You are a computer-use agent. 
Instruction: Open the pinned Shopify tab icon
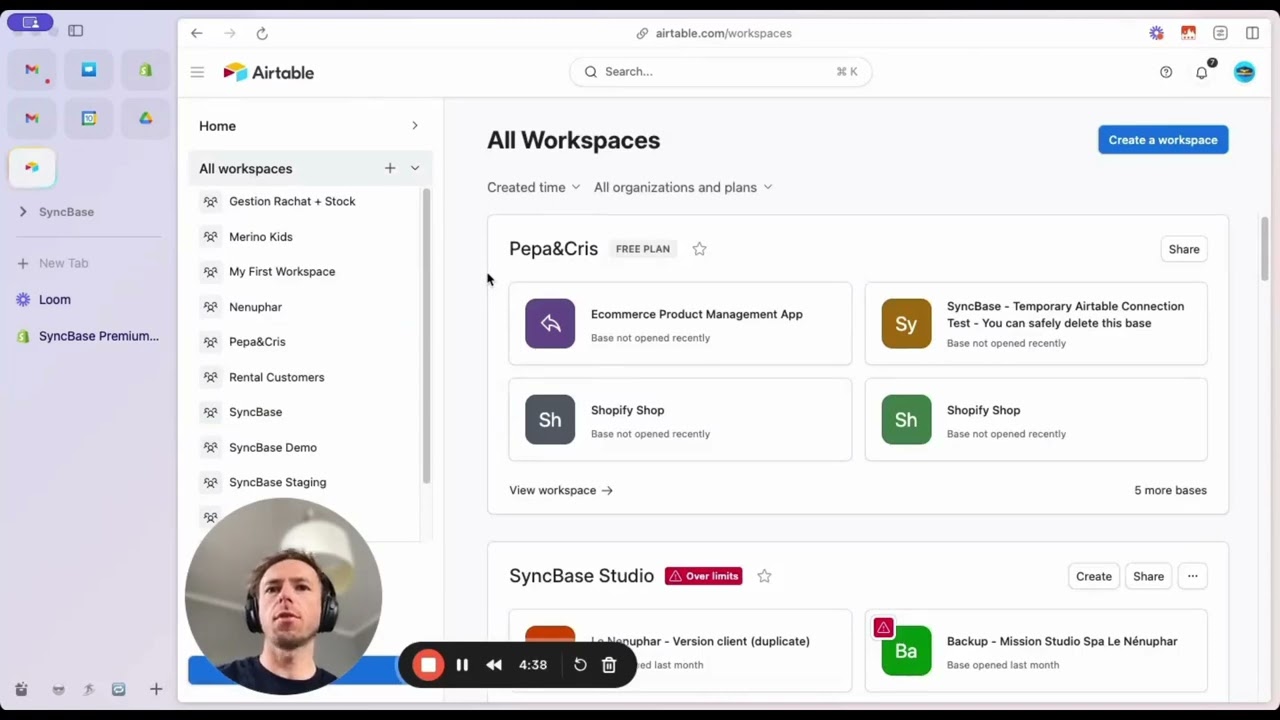tap(146, 70)
